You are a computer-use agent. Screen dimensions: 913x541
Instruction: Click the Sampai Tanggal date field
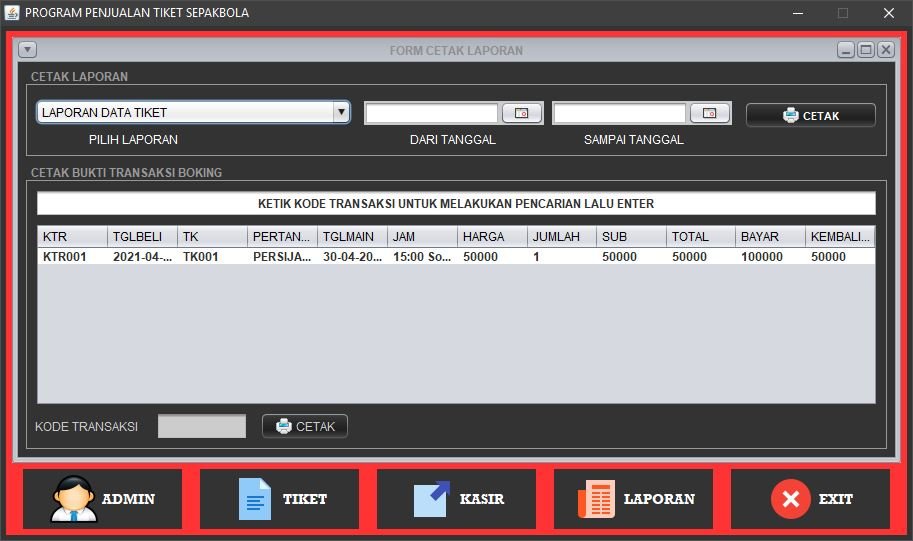point(619,114)
